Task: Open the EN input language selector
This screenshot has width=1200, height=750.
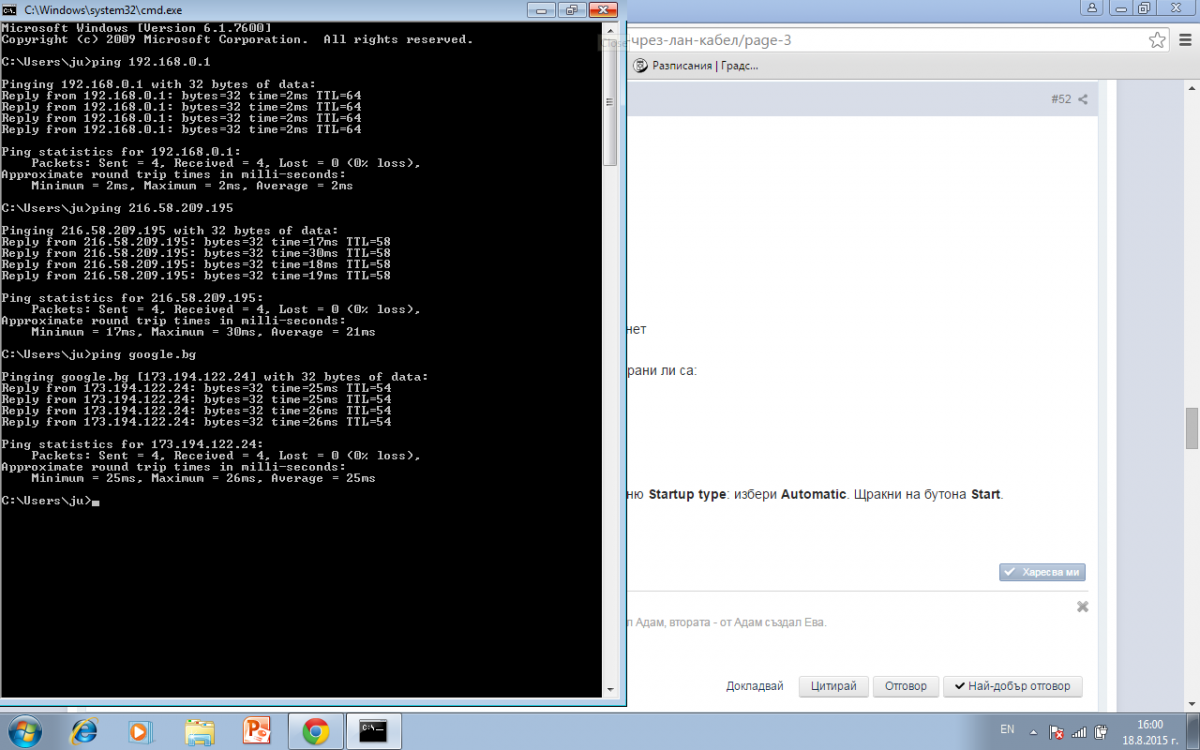Action: pyautogui.click(x=1007, y=729)
